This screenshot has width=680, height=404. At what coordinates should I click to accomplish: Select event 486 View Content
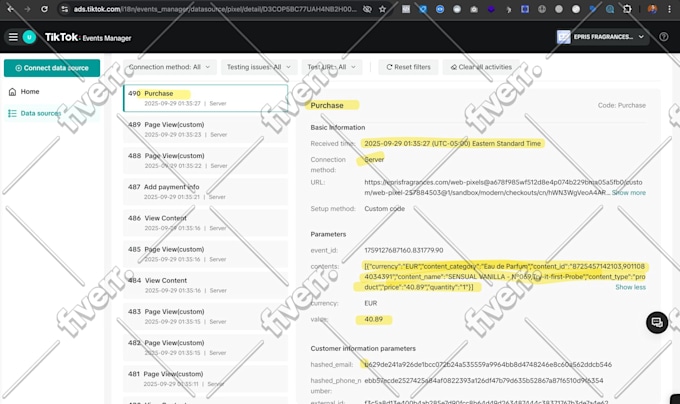206,223
